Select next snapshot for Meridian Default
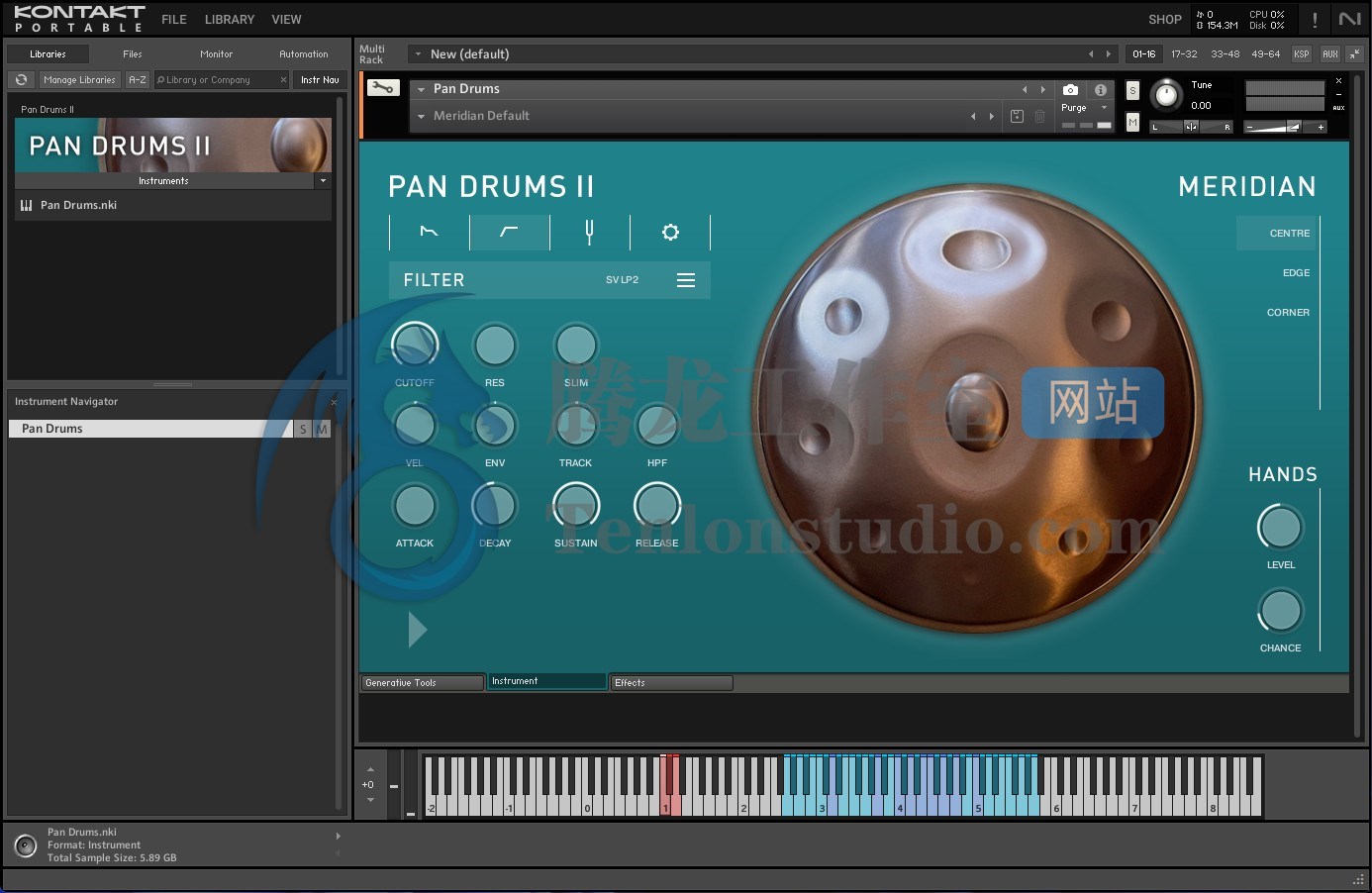This screenshot has width=1372, height=893. (991, 116)
